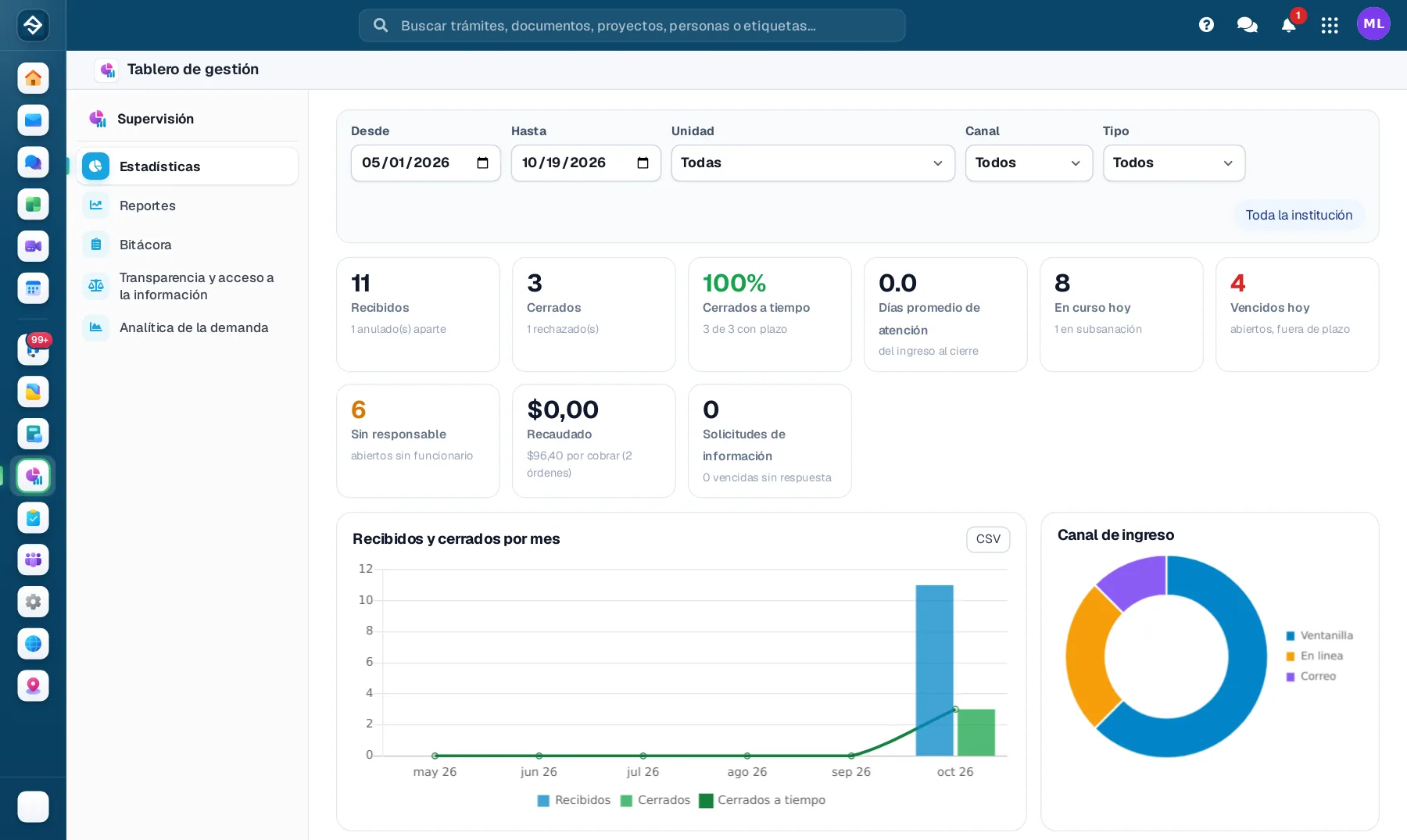Open Transparencia y acceso a la información
This screenshot has height=840, width=1407.
[x=188, y=286]
